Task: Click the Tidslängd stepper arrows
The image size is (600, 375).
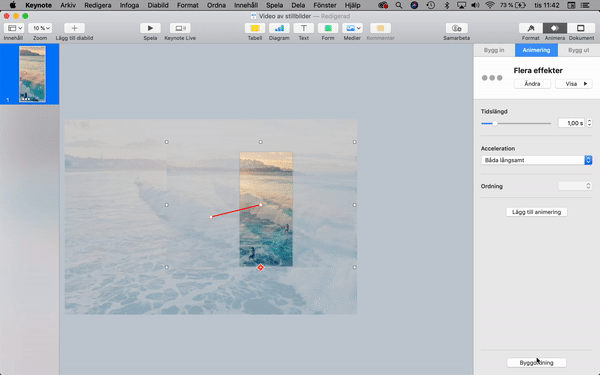Action: click(x=589, y=123)
